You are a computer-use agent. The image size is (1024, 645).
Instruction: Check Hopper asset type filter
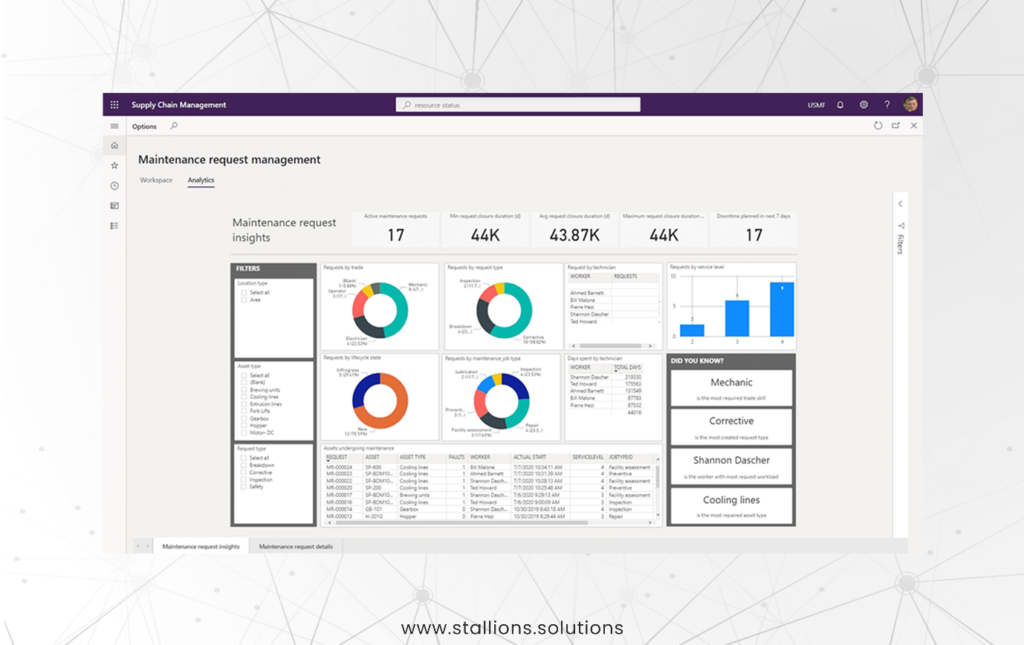pyautogui.click(x=244, y=426)
